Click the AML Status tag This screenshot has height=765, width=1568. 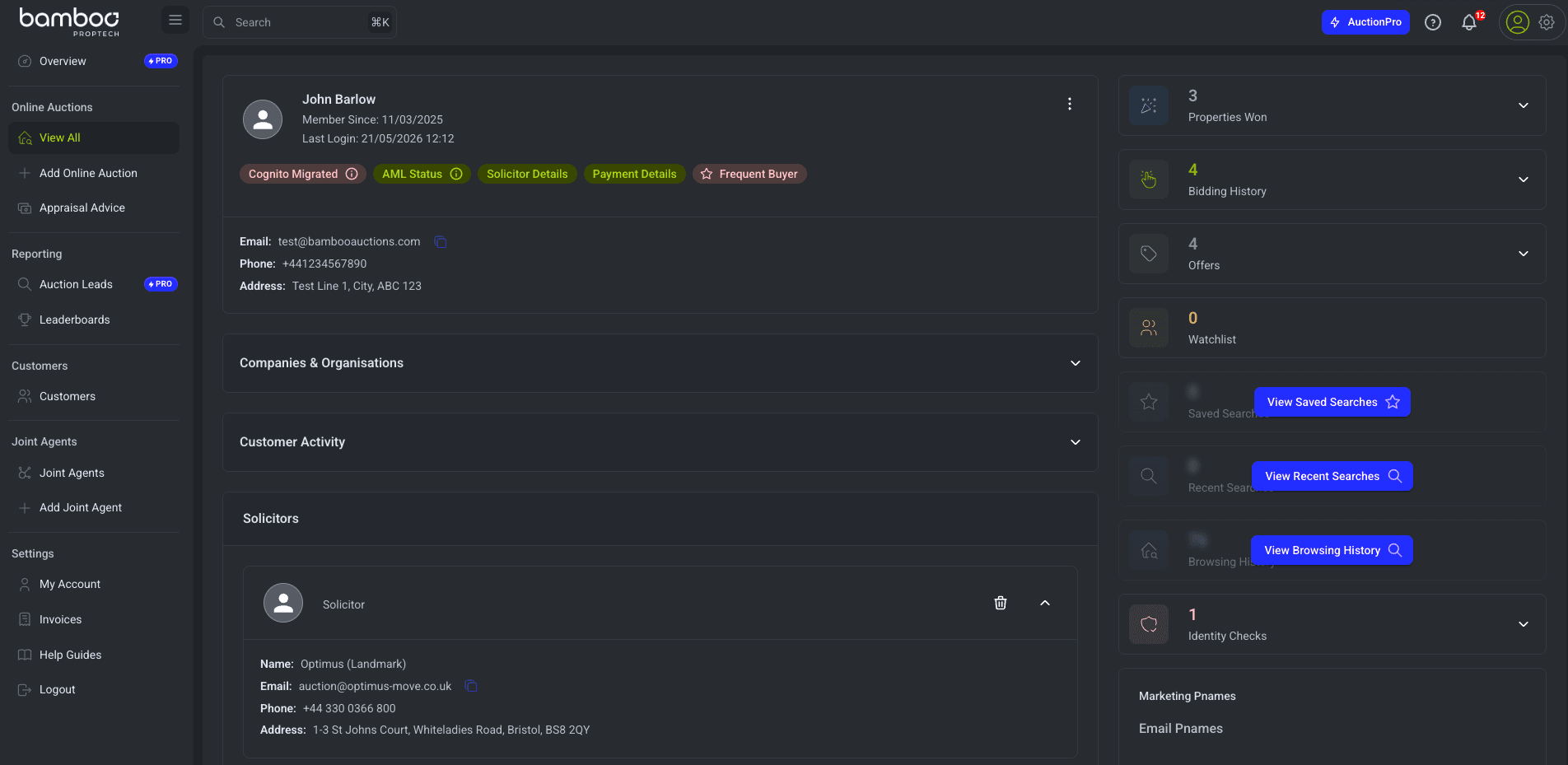pyautogui.click(x=422, y=174)
